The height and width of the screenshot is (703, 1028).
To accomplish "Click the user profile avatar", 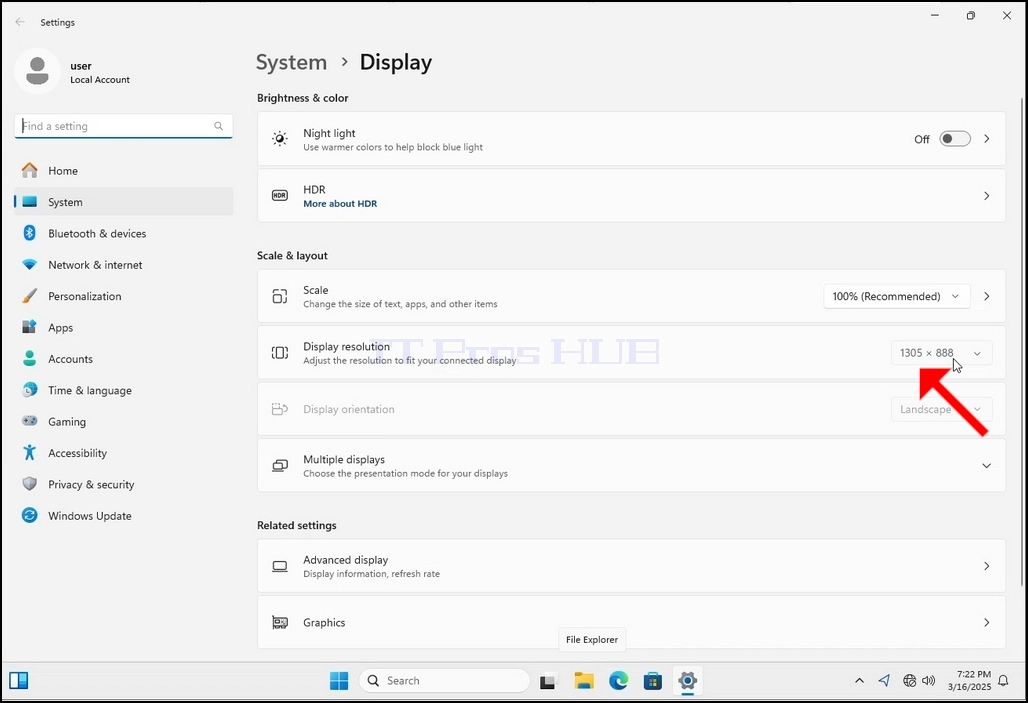I will 37,71.
